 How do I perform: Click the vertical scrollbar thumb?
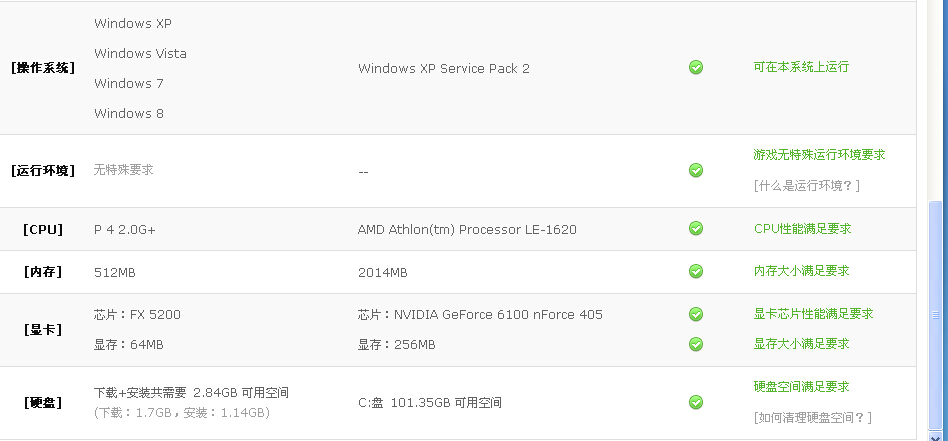coord(935,313)
